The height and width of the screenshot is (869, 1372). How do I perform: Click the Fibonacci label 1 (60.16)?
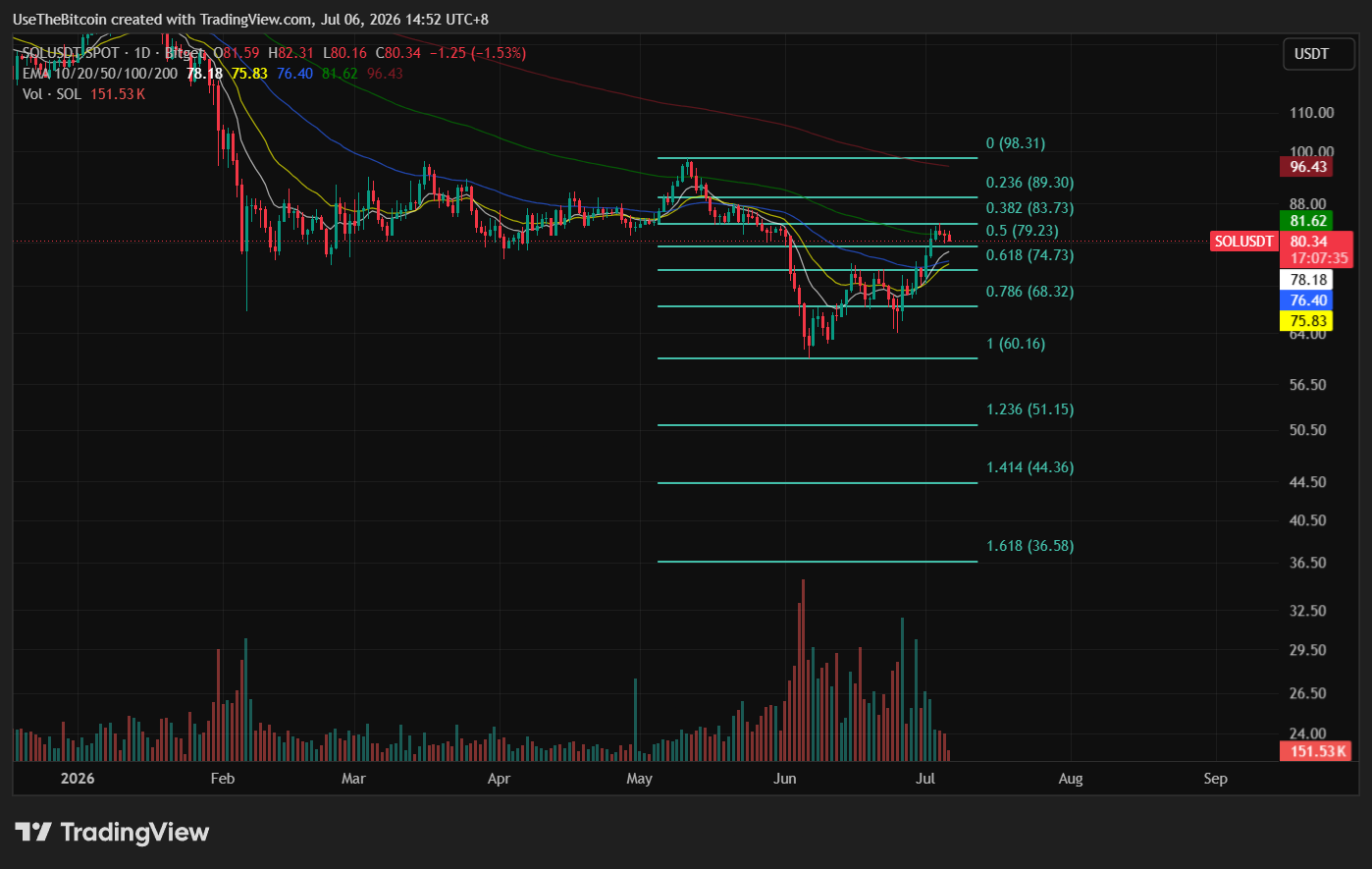pos(1016,344)
